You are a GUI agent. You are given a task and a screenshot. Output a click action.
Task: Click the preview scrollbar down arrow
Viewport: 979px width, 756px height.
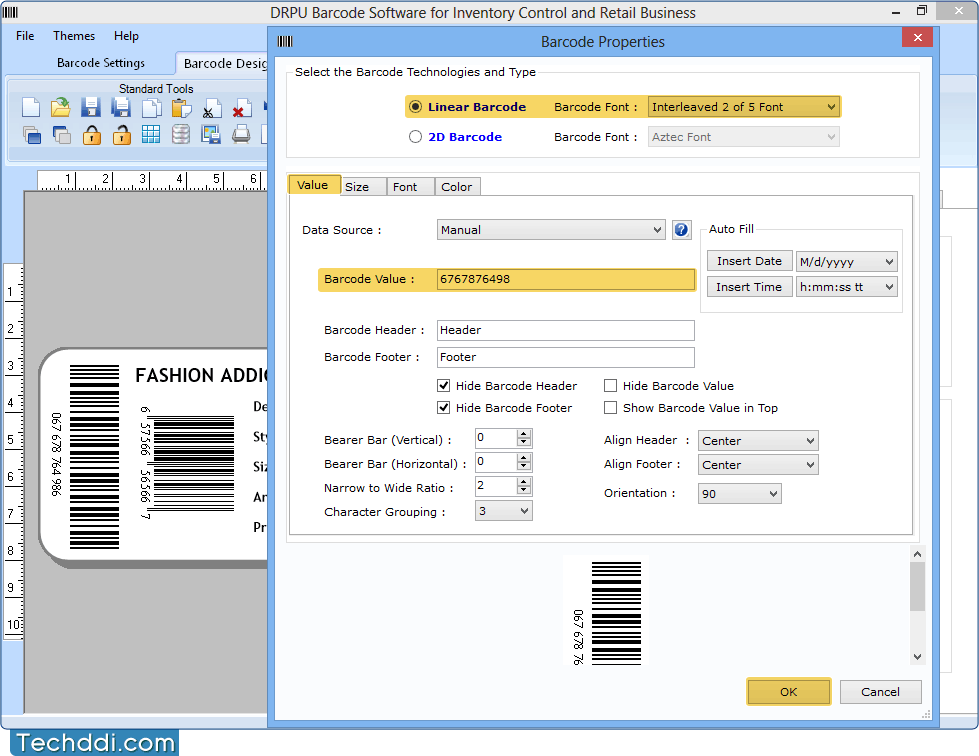click(x=917, y=656)
